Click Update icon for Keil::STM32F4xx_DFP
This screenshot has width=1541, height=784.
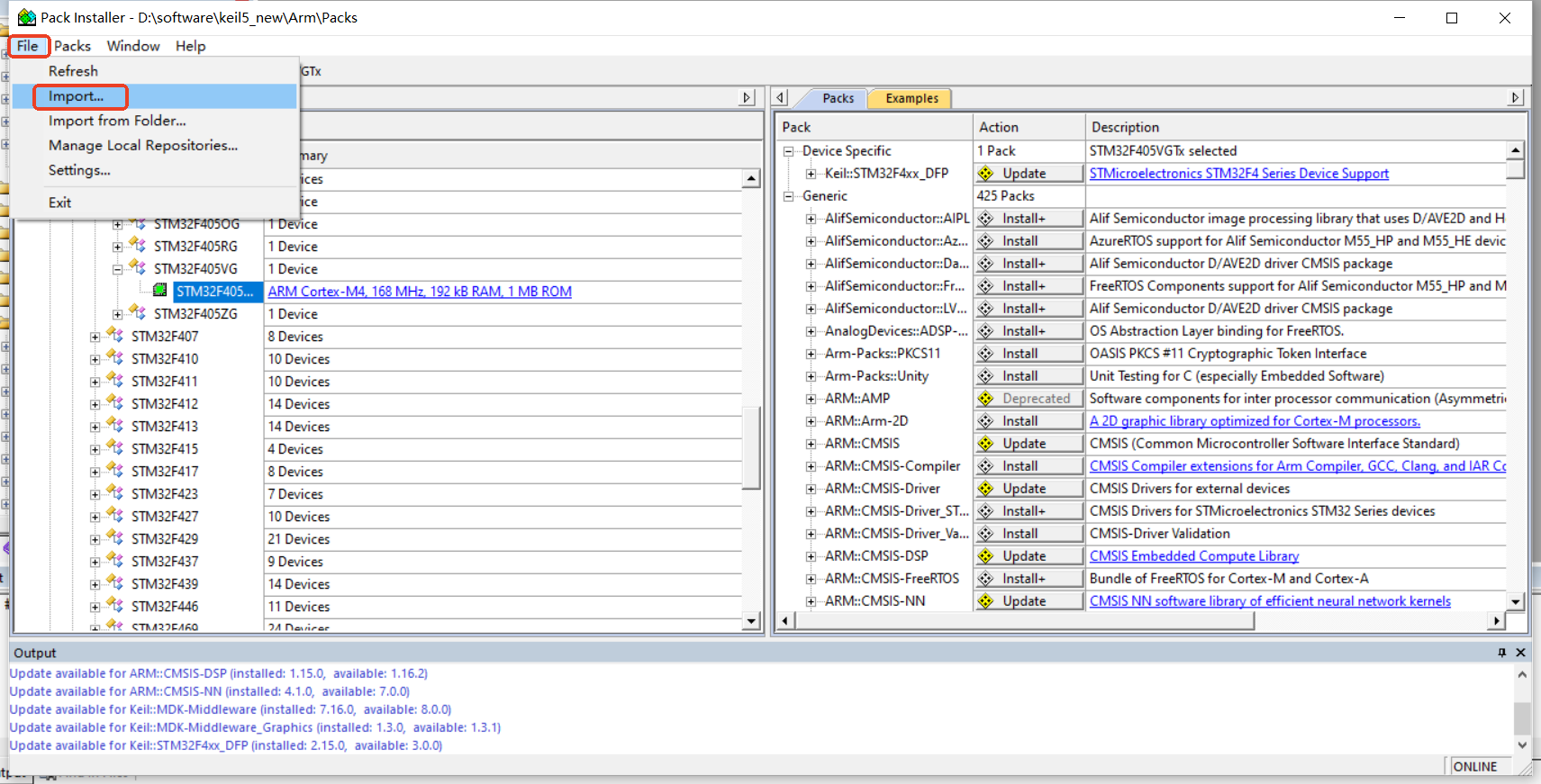click(986, 174)
